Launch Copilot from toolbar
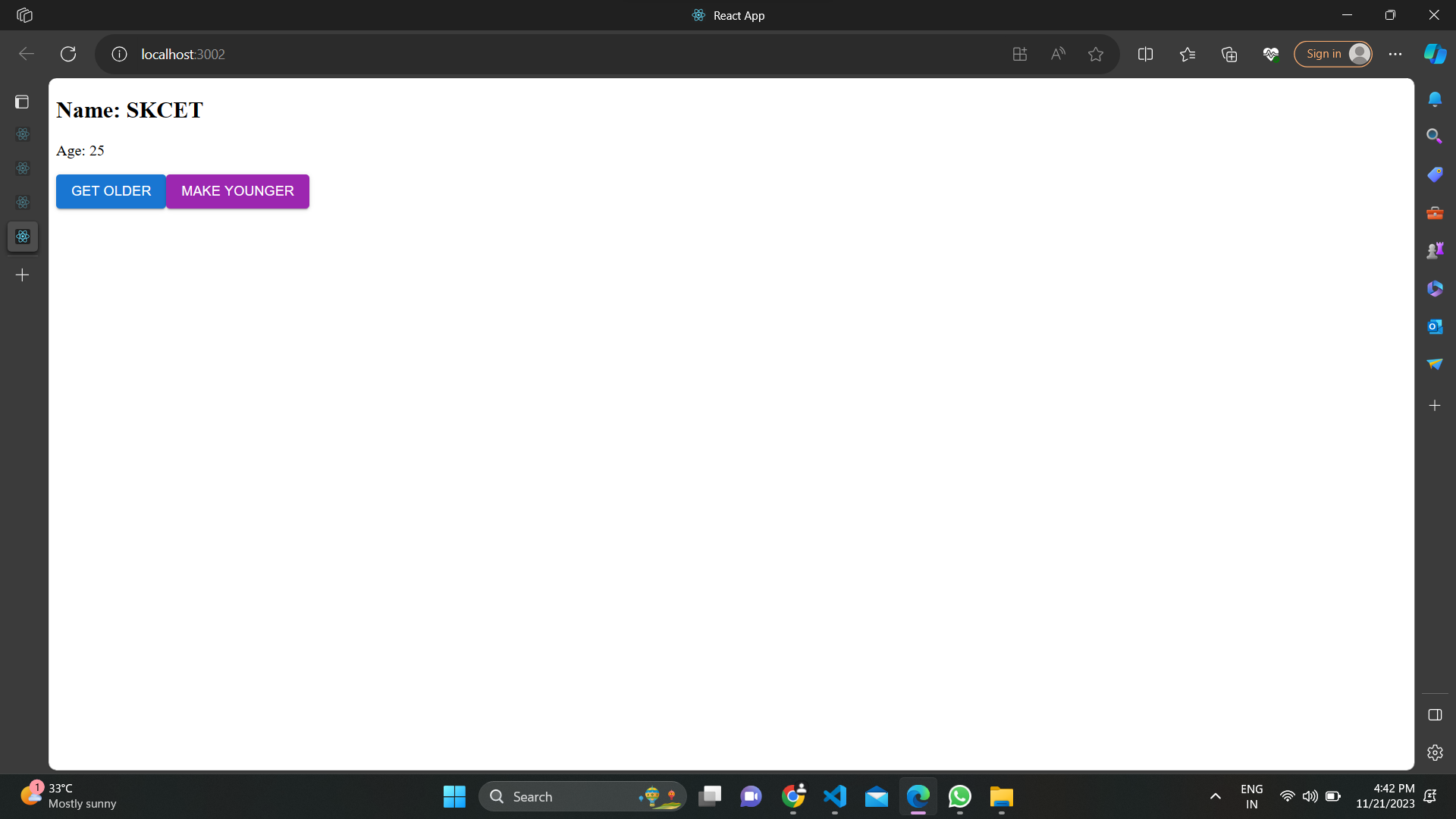Viewport: 1456px width, 819px height. pyautogui.click(x=1435, y=54)
